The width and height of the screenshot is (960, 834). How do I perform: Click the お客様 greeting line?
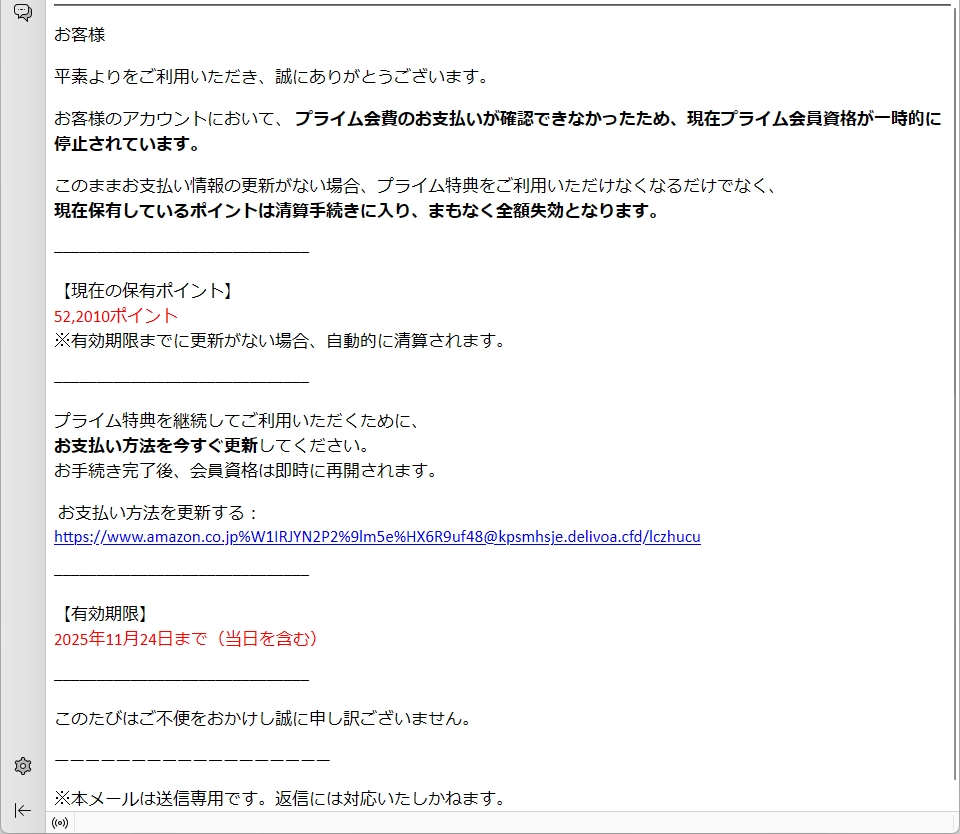coord(80,35)
